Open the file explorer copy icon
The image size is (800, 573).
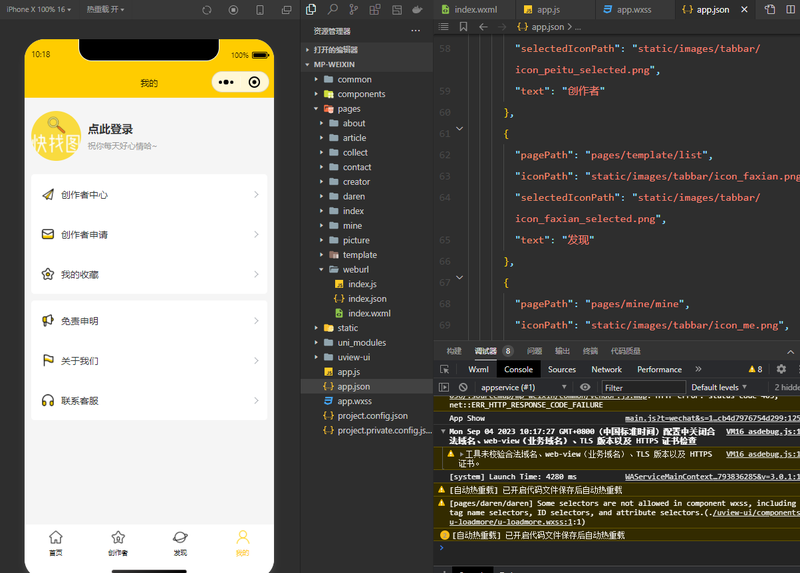point(311,9)
